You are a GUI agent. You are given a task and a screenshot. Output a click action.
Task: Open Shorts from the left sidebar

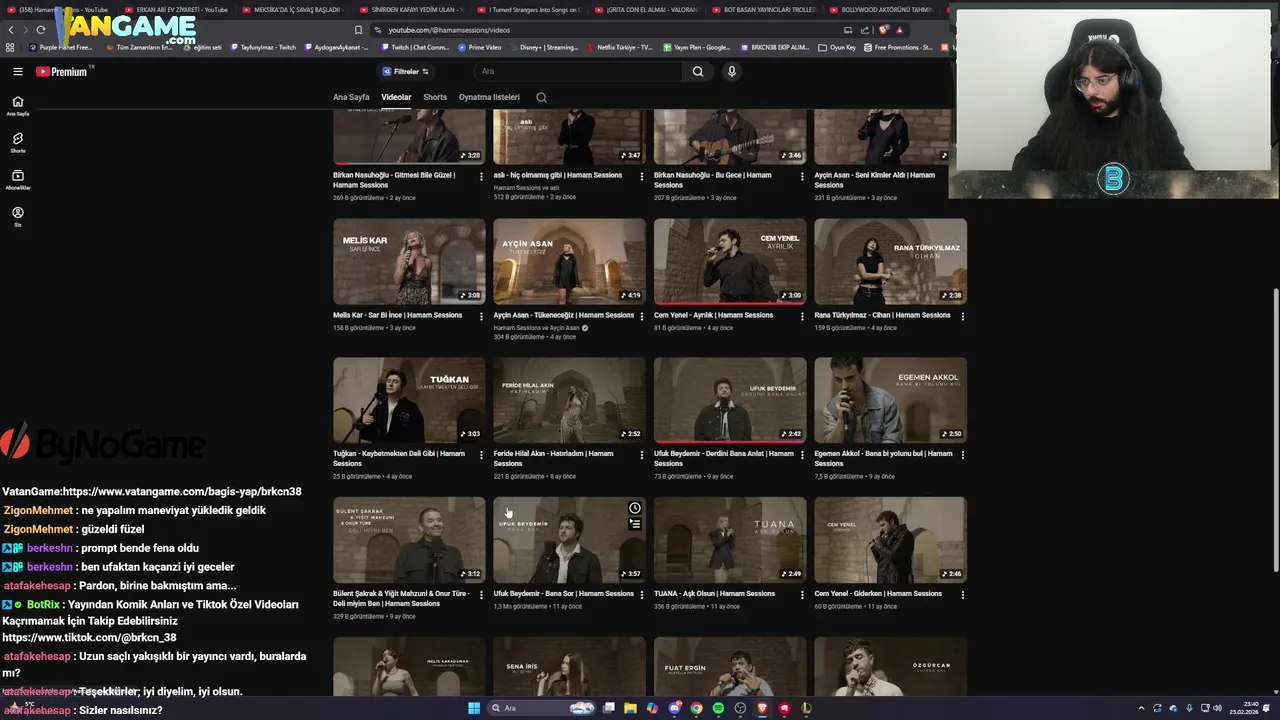[x=17, y=142]
